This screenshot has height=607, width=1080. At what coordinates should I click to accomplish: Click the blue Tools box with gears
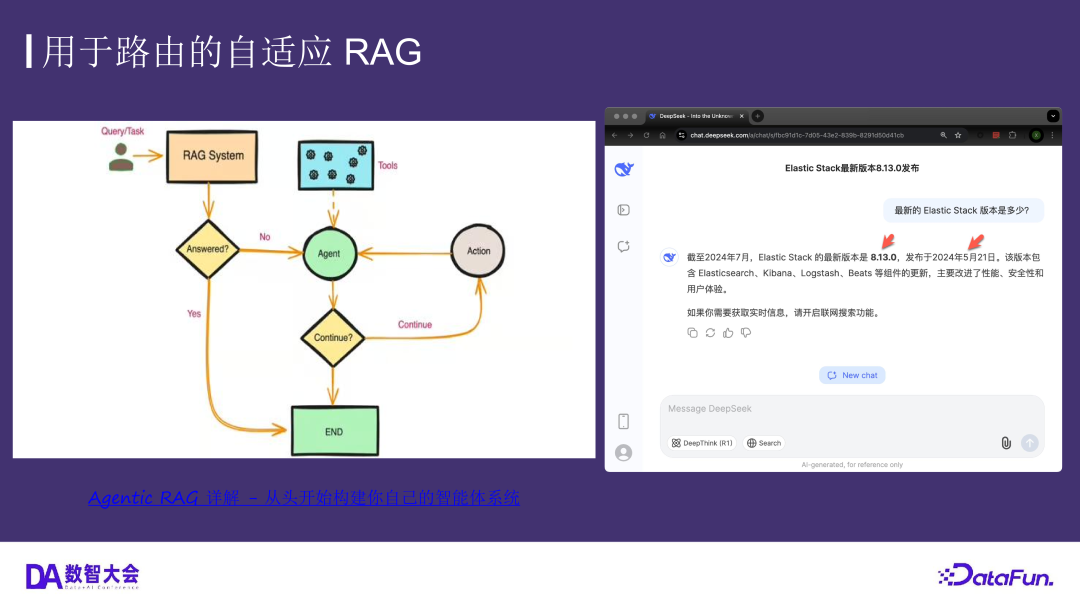coord(336,165)
